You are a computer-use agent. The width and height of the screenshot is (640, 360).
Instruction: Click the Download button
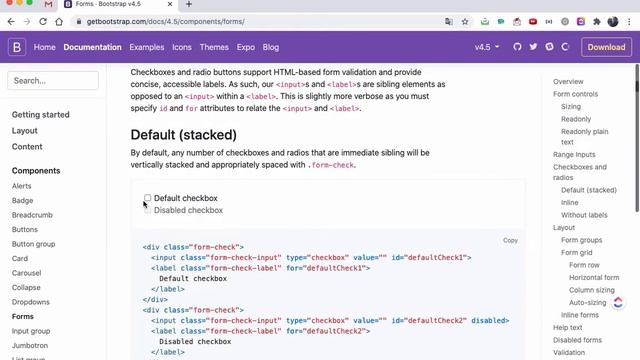point(606,47)
